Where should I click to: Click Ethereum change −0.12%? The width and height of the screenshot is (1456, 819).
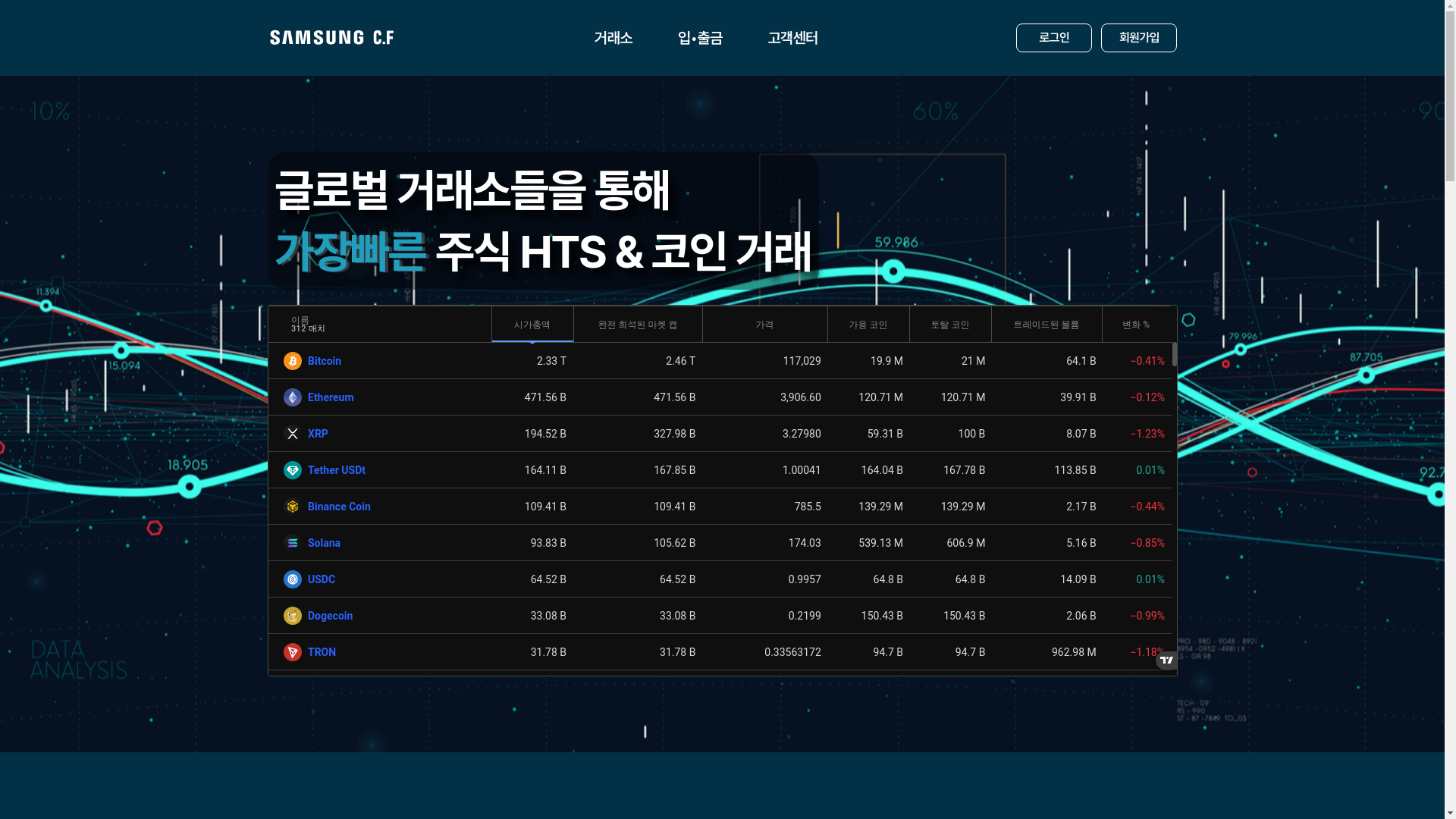click(x=1147, y=397)
